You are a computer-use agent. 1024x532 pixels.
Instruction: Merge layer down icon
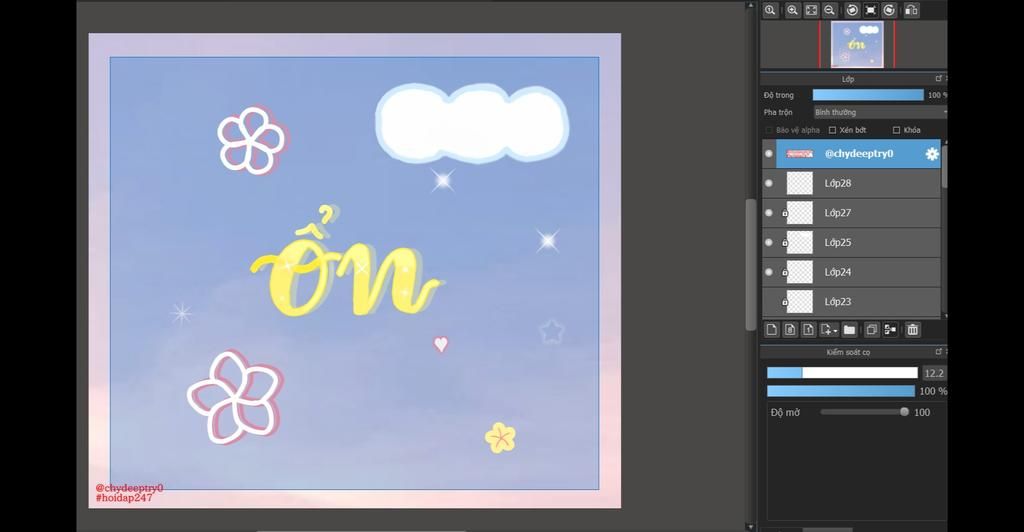click(889, 330)
